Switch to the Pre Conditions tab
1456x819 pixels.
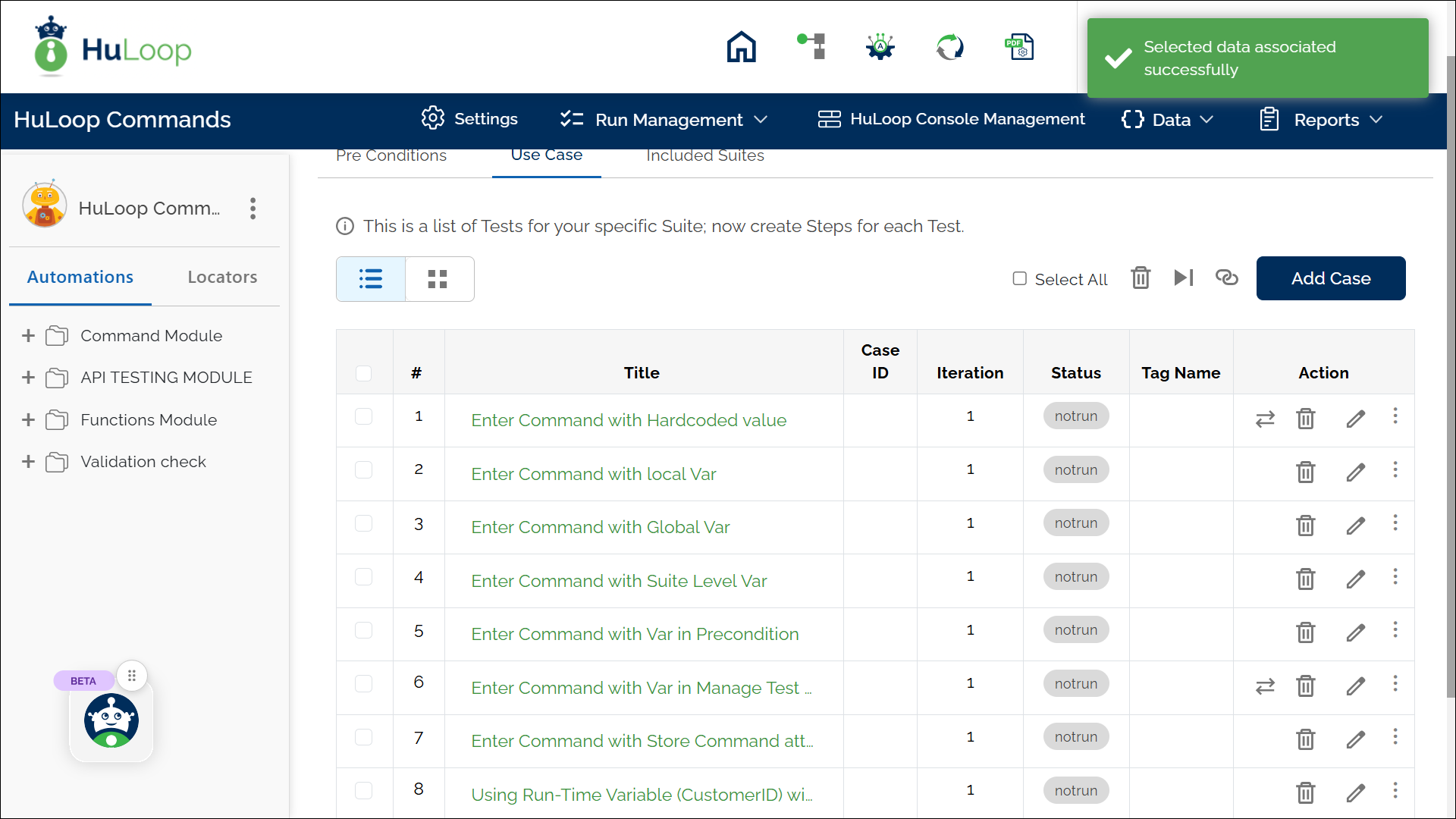pyautogui.click(x=391, y=155)
